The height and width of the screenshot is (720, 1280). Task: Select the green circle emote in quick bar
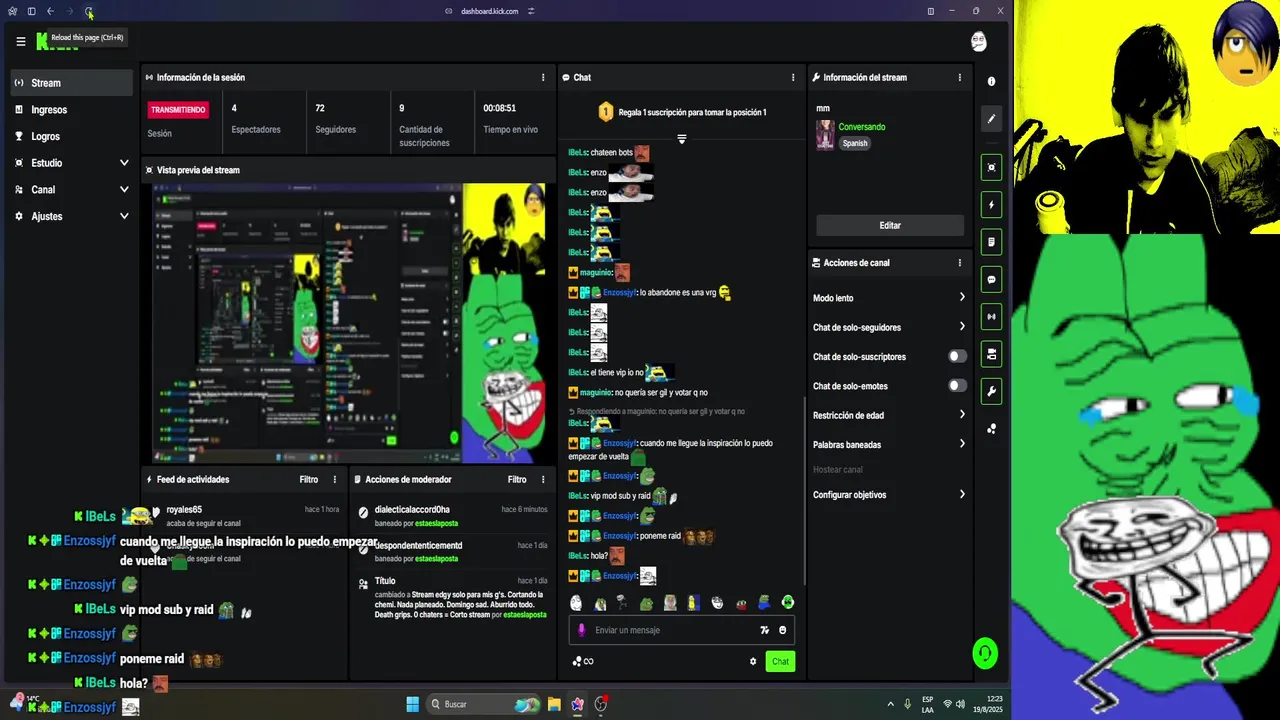tap(788, 602)
